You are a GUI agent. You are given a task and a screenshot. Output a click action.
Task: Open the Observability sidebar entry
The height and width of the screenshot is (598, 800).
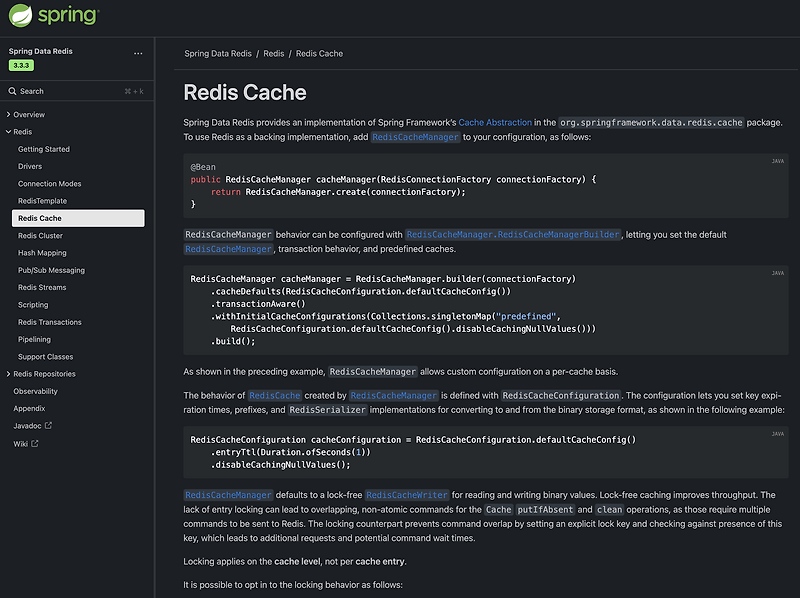point(36,391)
